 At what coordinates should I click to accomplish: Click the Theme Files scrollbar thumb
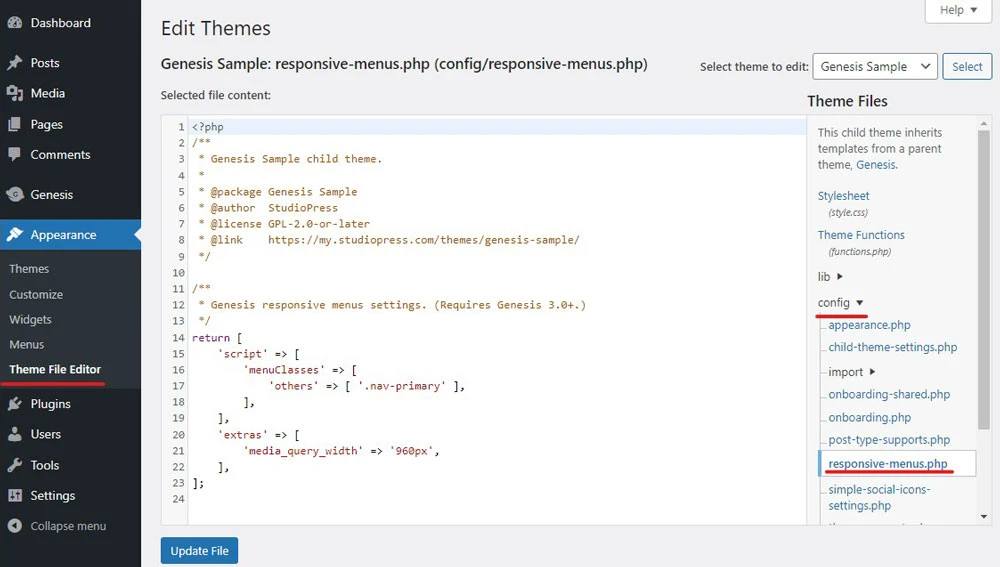[x=984, y=279]
